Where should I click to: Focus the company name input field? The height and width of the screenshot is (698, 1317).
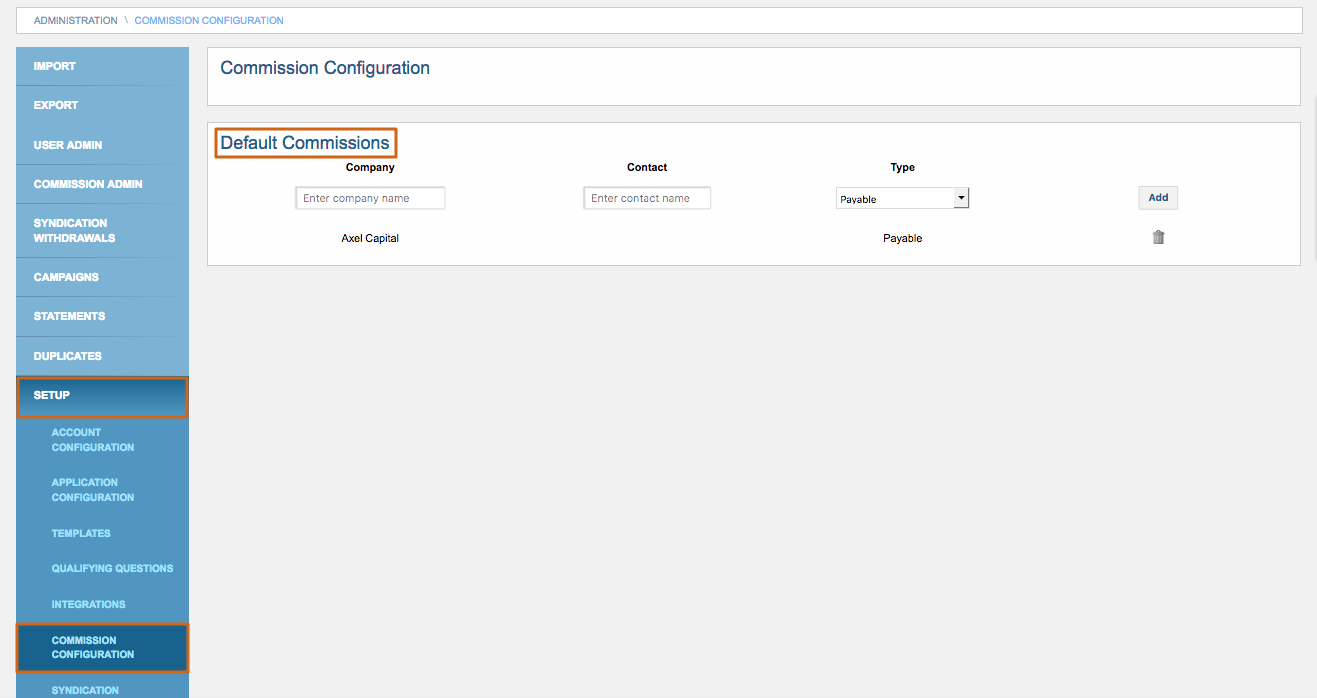pyautogui.click(x=370, y=198)
